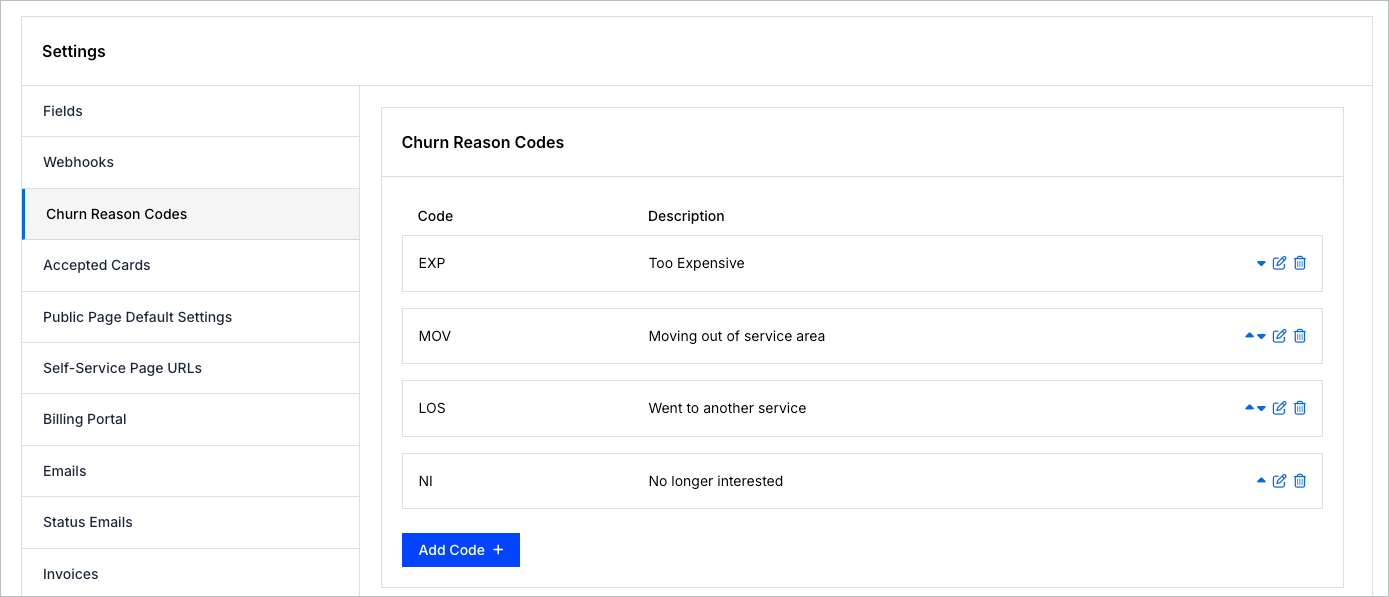Click Moving out of service area text

(737, 336)
